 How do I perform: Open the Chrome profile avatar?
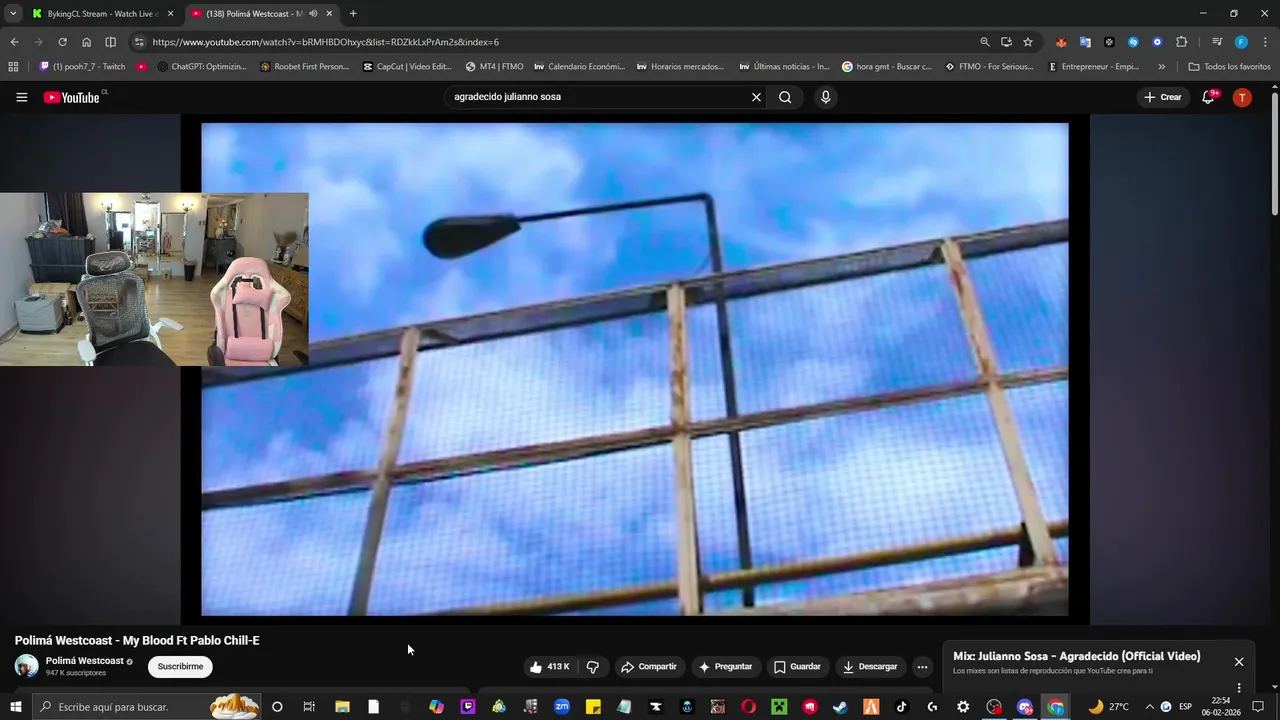click(1241, 42)
